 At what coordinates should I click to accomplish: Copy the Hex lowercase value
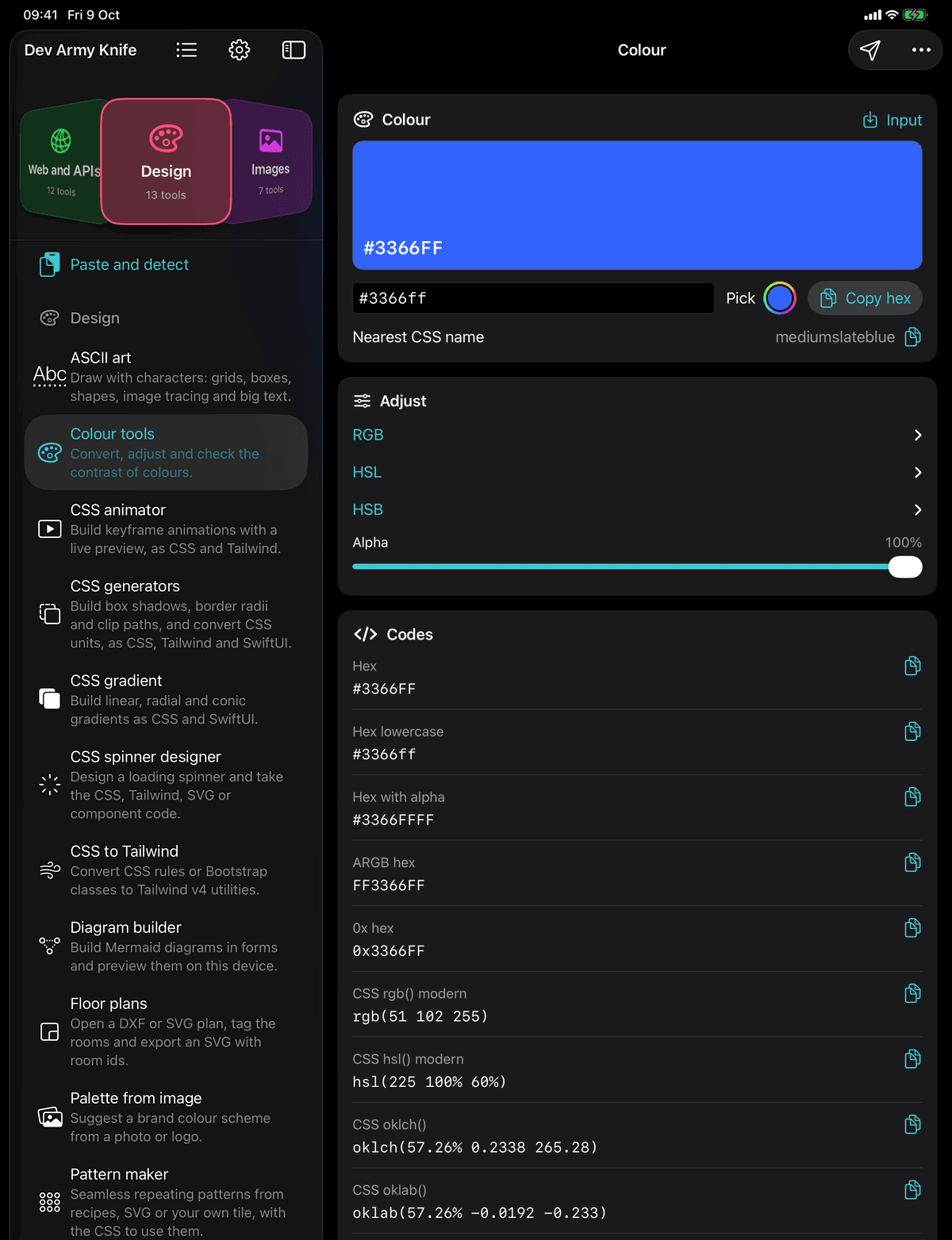pos(913,731)
